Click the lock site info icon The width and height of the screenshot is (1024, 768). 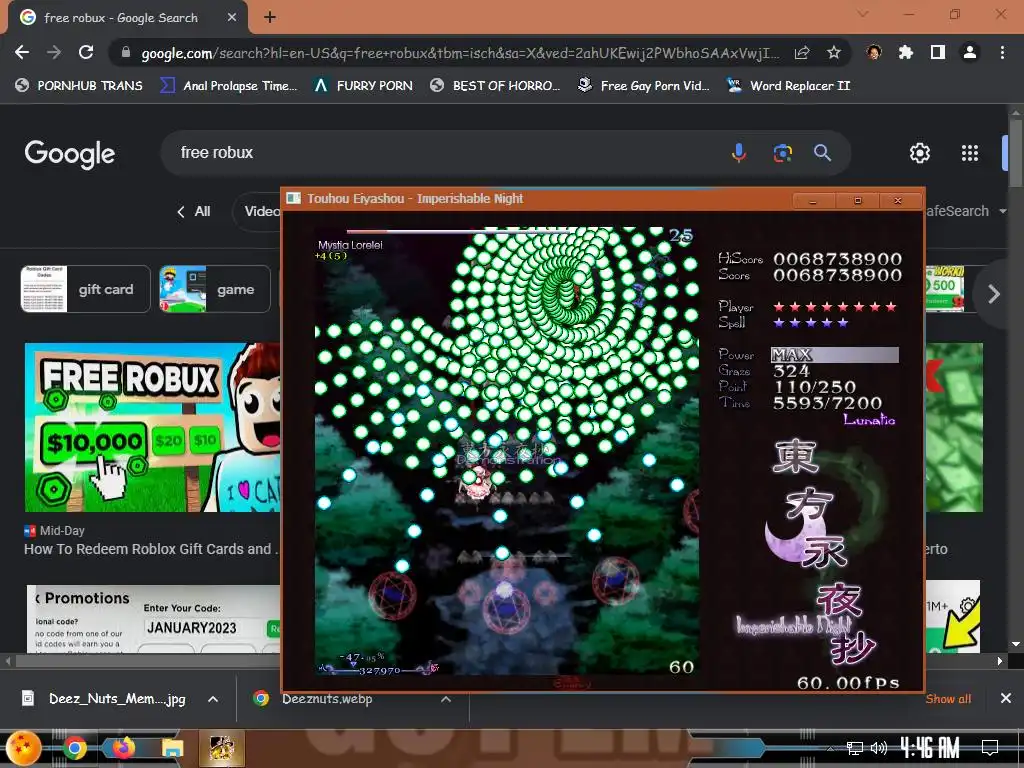point(126,53)
